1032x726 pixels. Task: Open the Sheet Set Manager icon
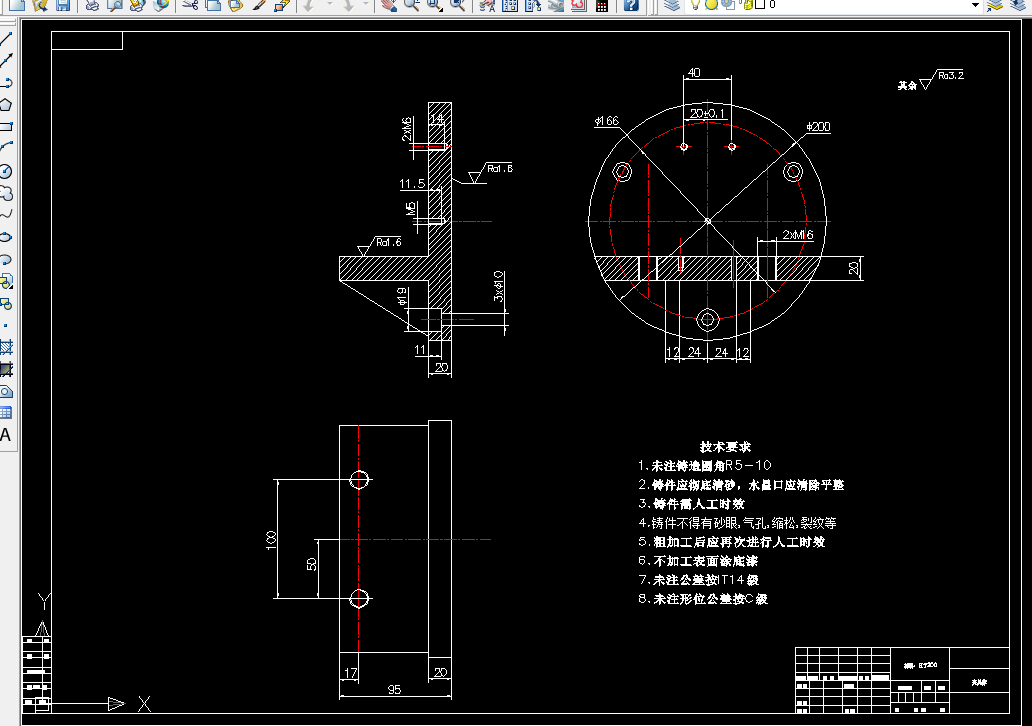556,5
